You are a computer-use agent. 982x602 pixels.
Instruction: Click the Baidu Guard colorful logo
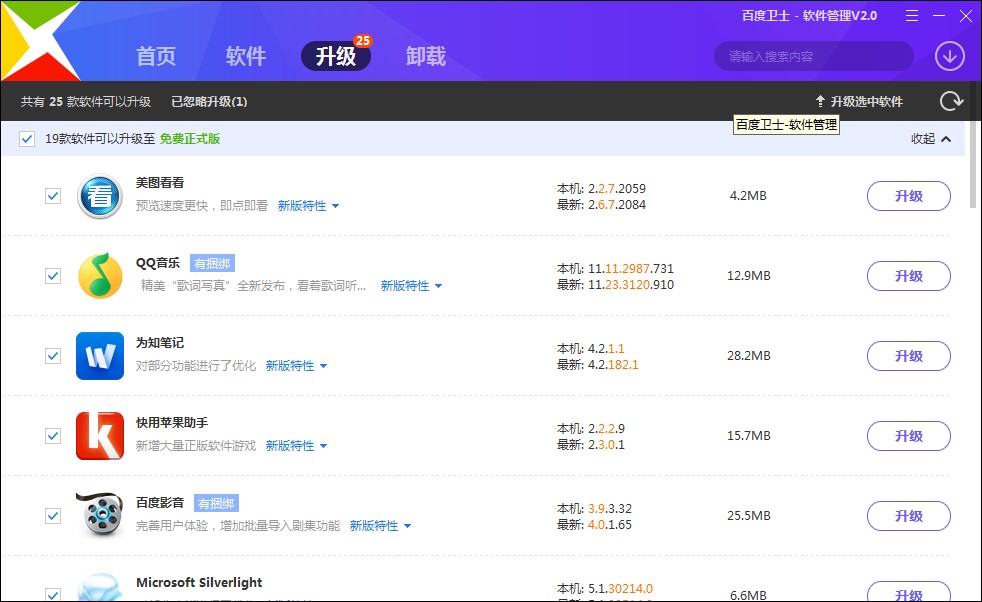coord(39,40)
